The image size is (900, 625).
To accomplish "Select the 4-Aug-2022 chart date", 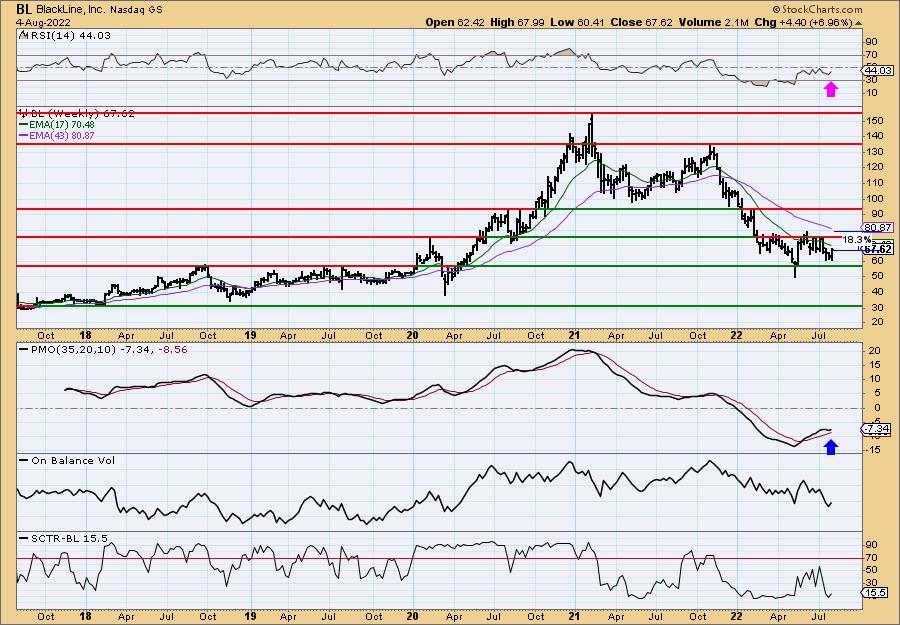I will (44, 22).
